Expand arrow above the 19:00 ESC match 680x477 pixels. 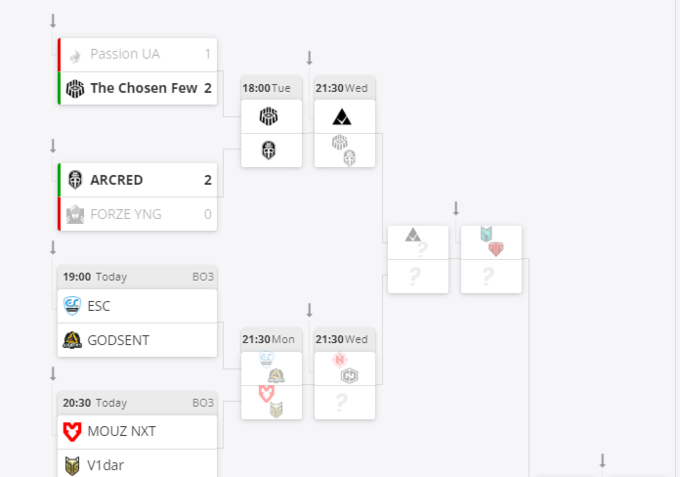tap(53, 247)
